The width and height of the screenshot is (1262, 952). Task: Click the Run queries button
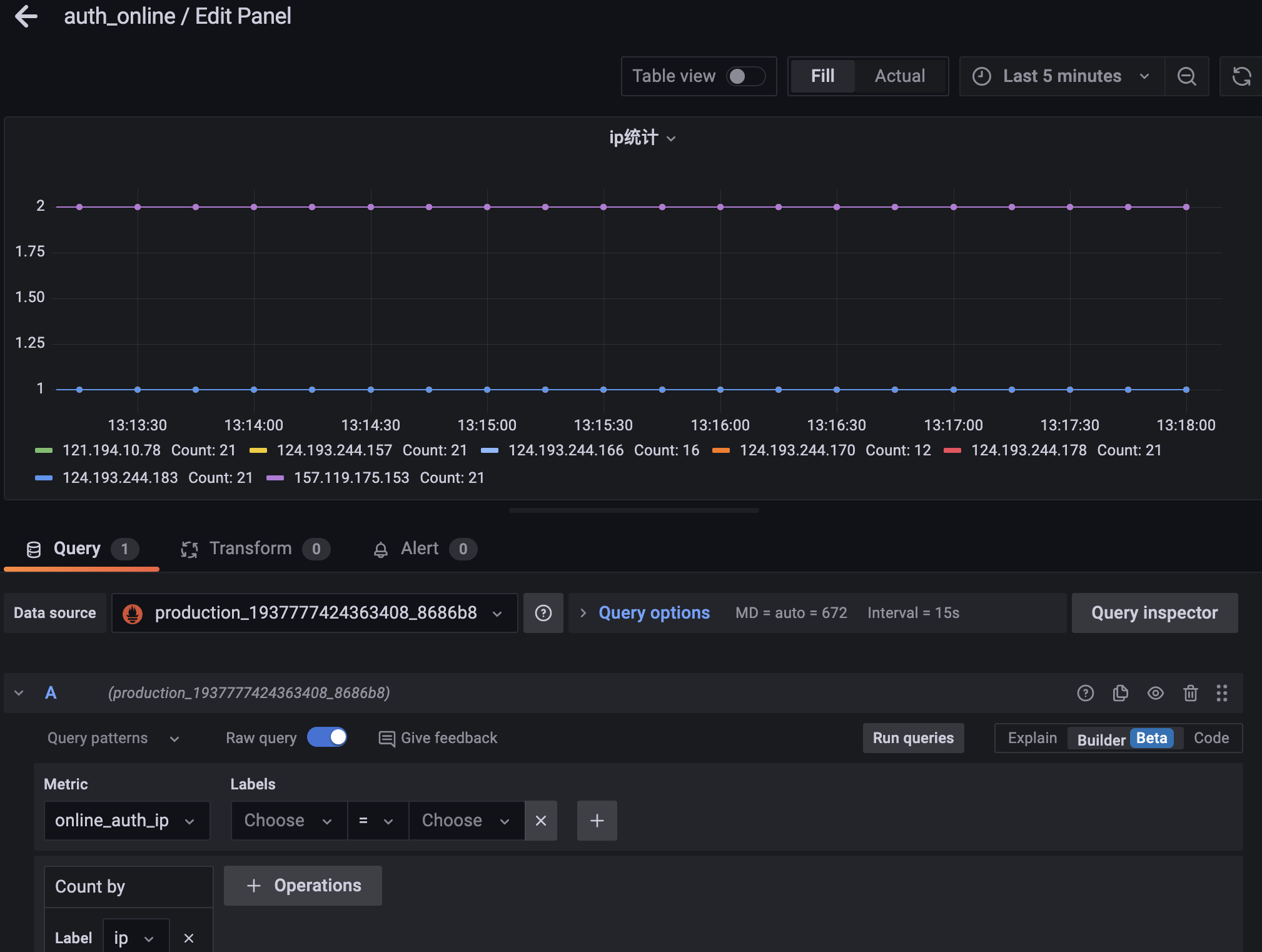coord(912,738)
